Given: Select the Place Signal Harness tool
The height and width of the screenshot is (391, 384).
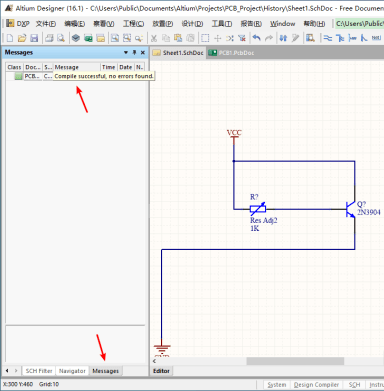Looking at the screenshot, I should click(352, 38).
